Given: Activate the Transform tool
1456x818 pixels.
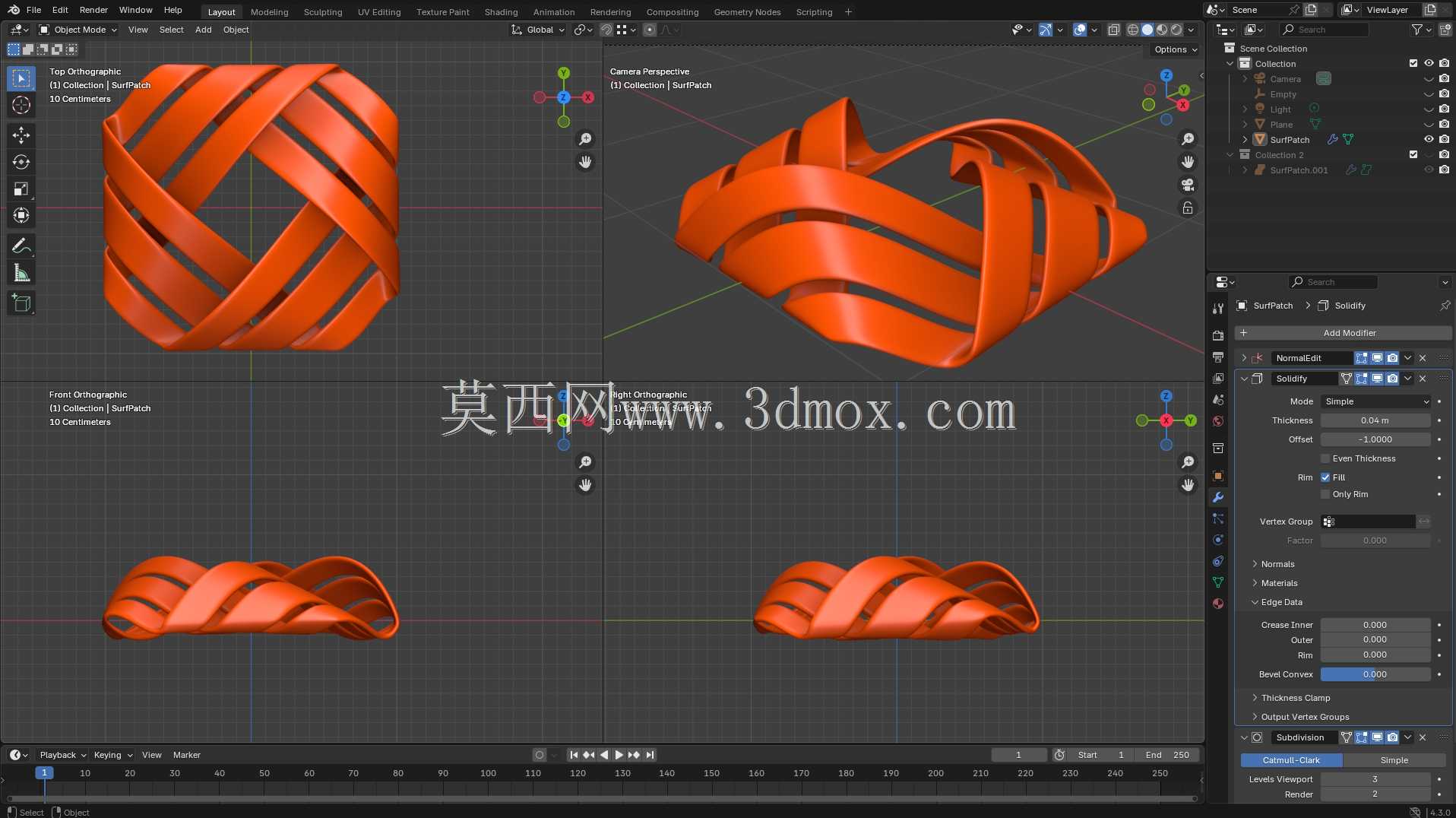Looking at the screenshot, I should click(21, 215).
